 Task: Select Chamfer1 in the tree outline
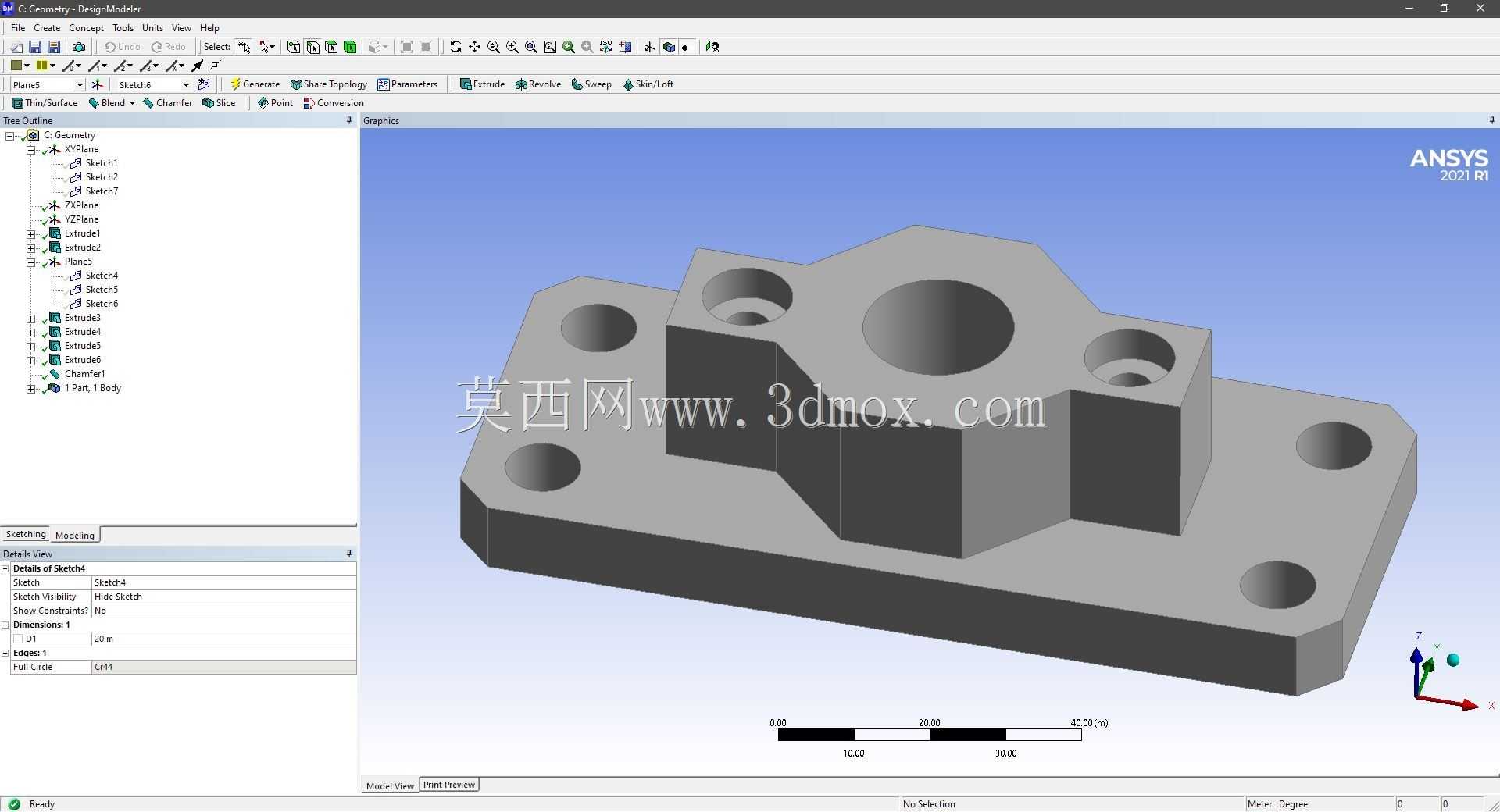pyautogui.click(x=84, y=374)
